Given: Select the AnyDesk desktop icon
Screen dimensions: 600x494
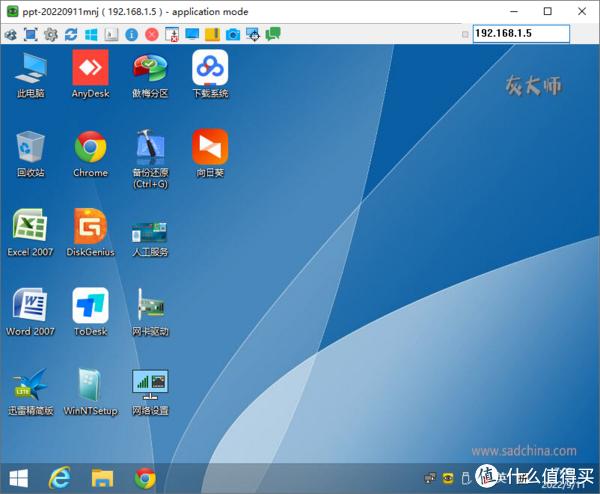Looking at the screenshot, I should click(90, 75).
